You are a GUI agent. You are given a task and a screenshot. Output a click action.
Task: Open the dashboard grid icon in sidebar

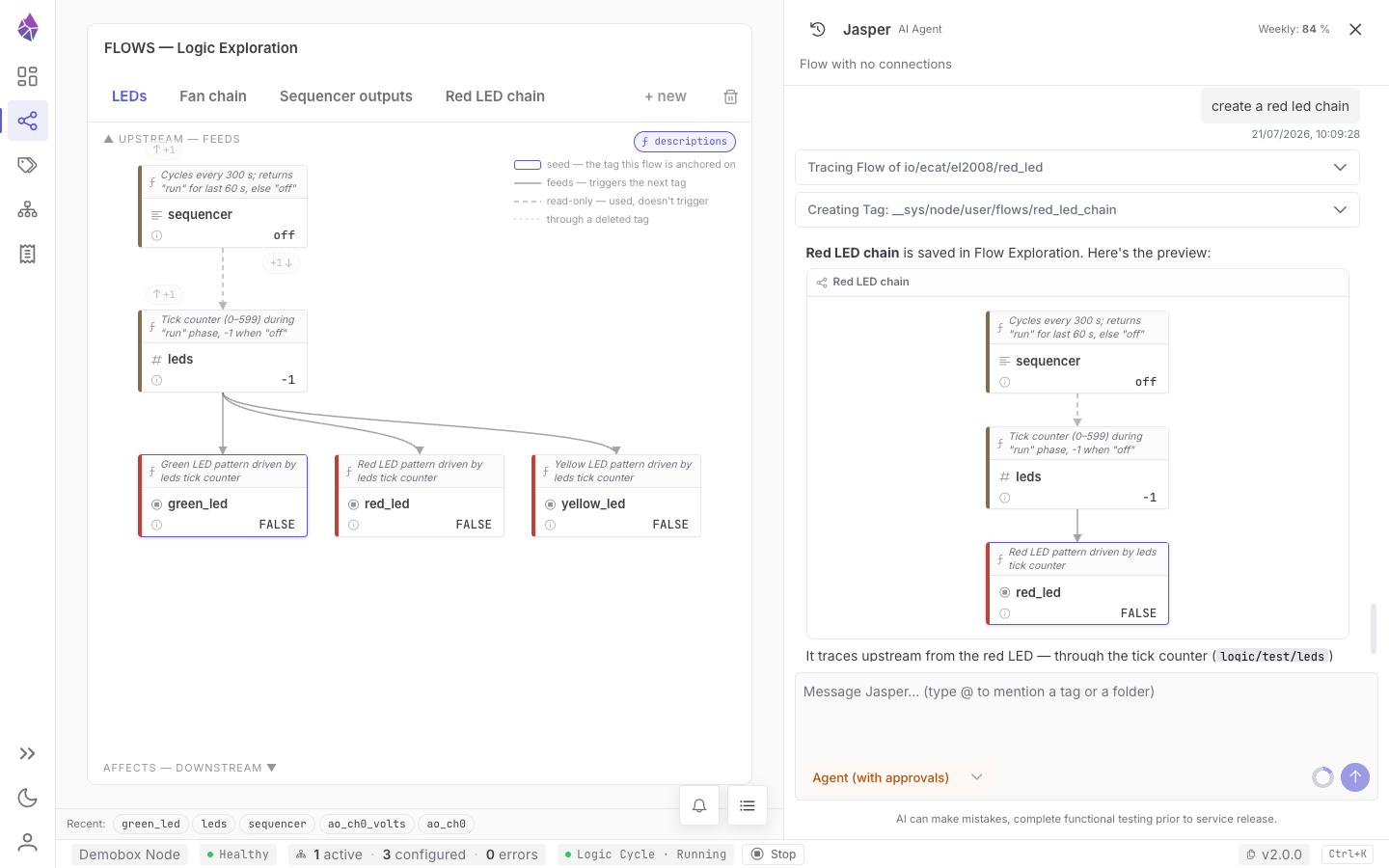click(28, 76)
